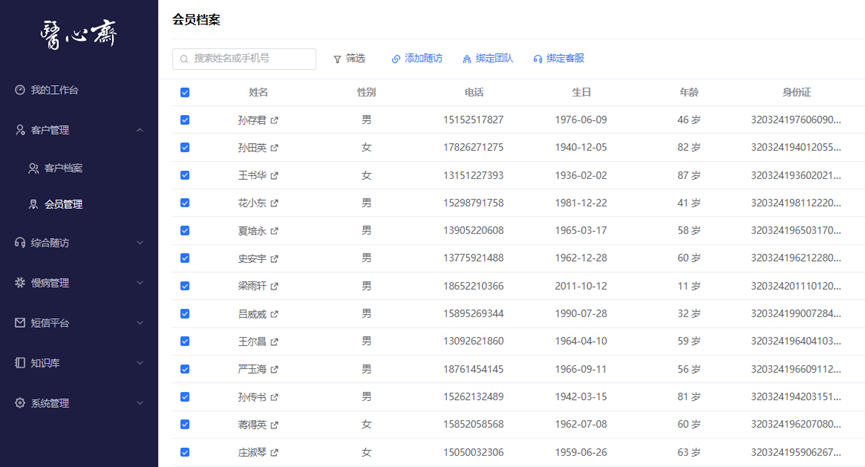This screenshot has width=865, height=467.
Task: Expand the 综合随访 chevron
Action: tap(140, 243)
